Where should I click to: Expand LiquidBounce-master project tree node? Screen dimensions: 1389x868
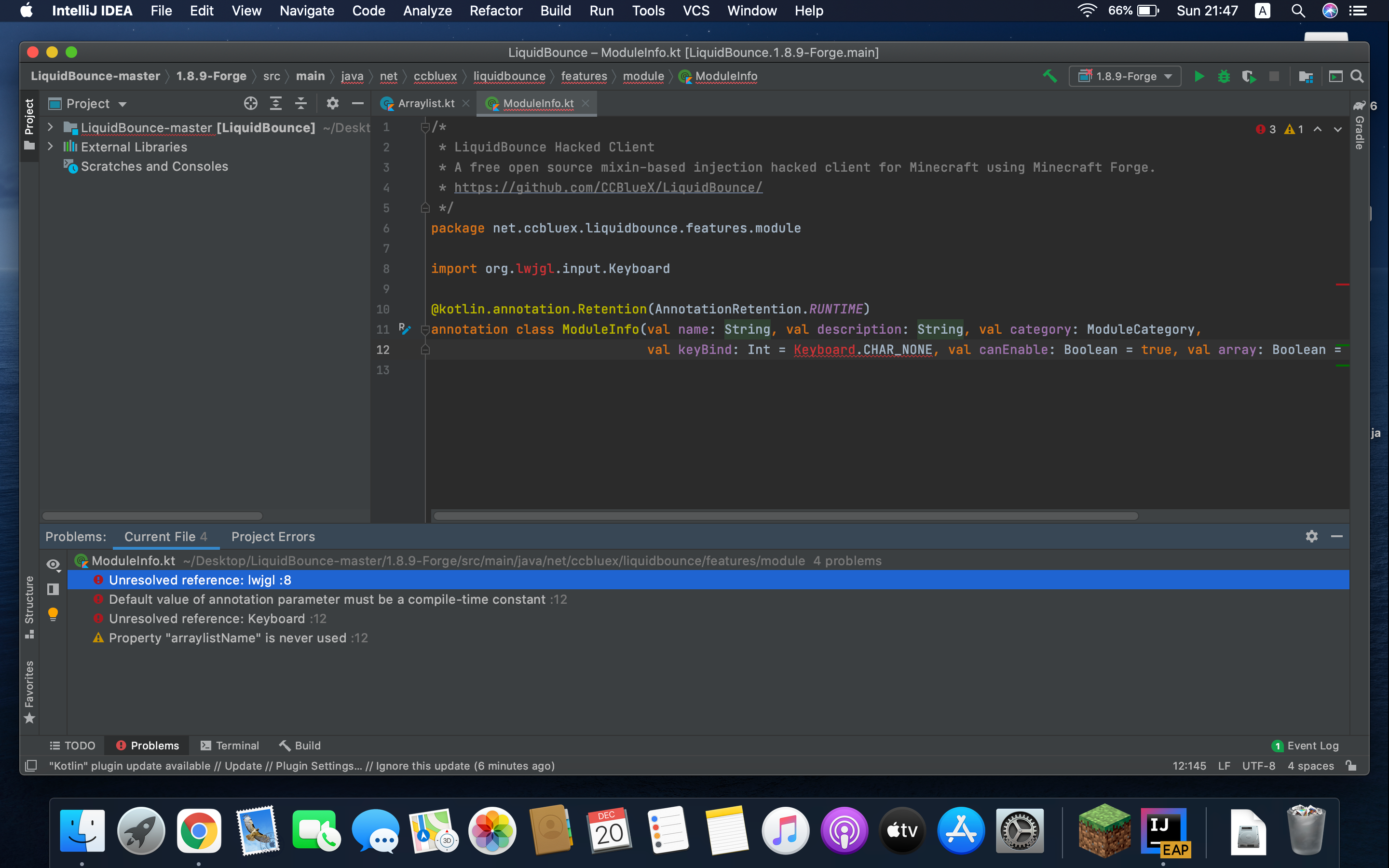51,127
